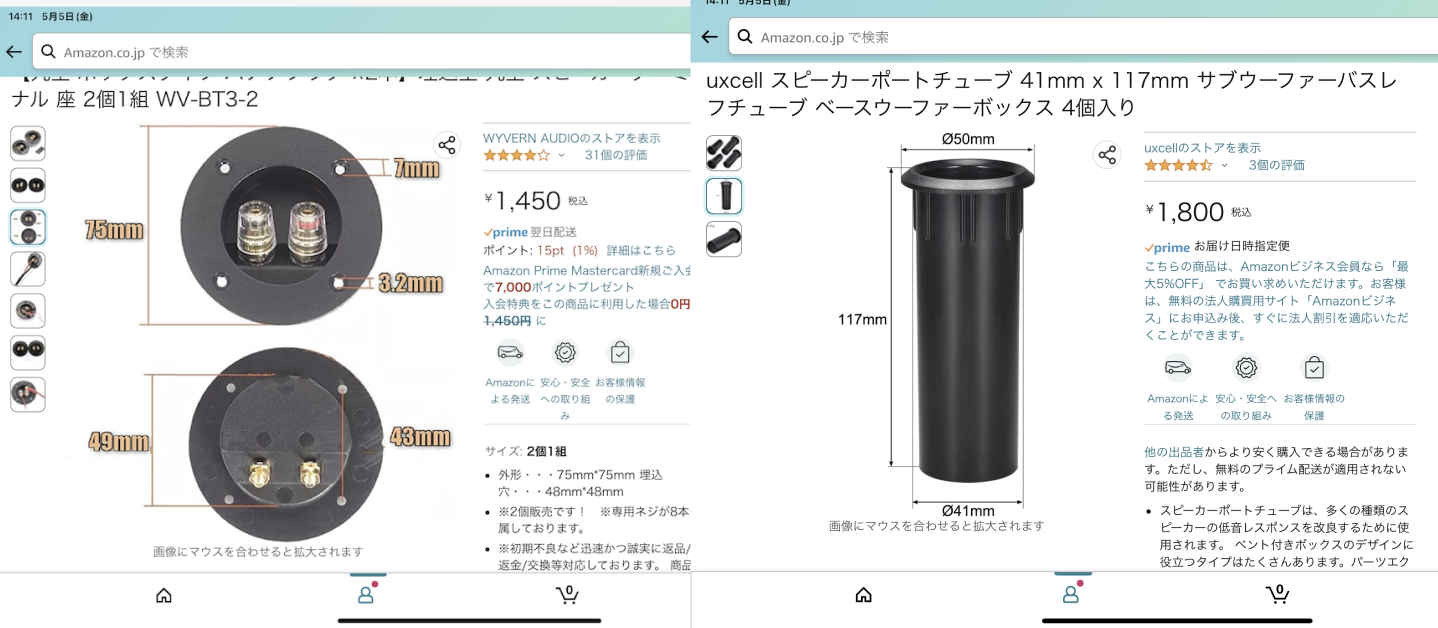Share the speaker terminal product image
The height and width of the screenshot is (628, 1438).
pyautogui.click(x=447, y=146)
